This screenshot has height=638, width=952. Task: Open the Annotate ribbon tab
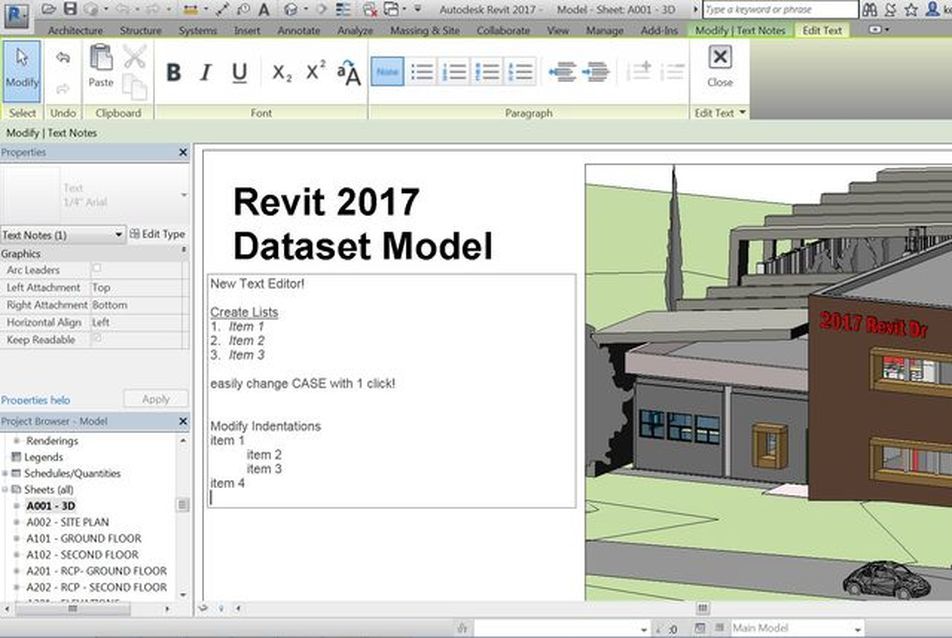click(299, 30)
